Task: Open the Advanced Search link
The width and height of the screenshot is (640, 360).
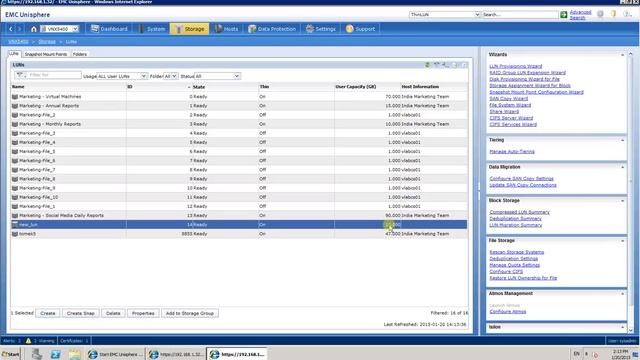Action: pos(580,15)
